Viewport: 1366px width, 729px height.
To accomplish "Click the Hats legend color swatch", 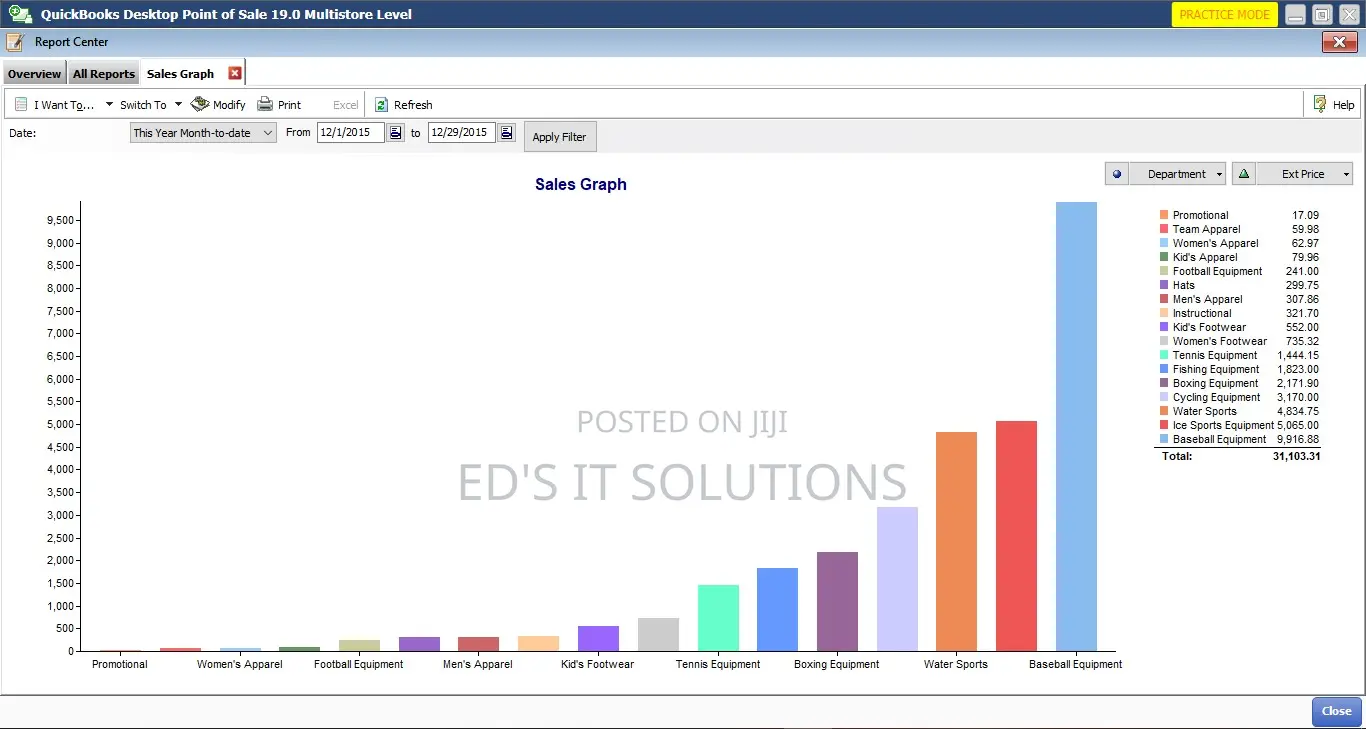I will pyautogui.click(x=1164, y=285).
